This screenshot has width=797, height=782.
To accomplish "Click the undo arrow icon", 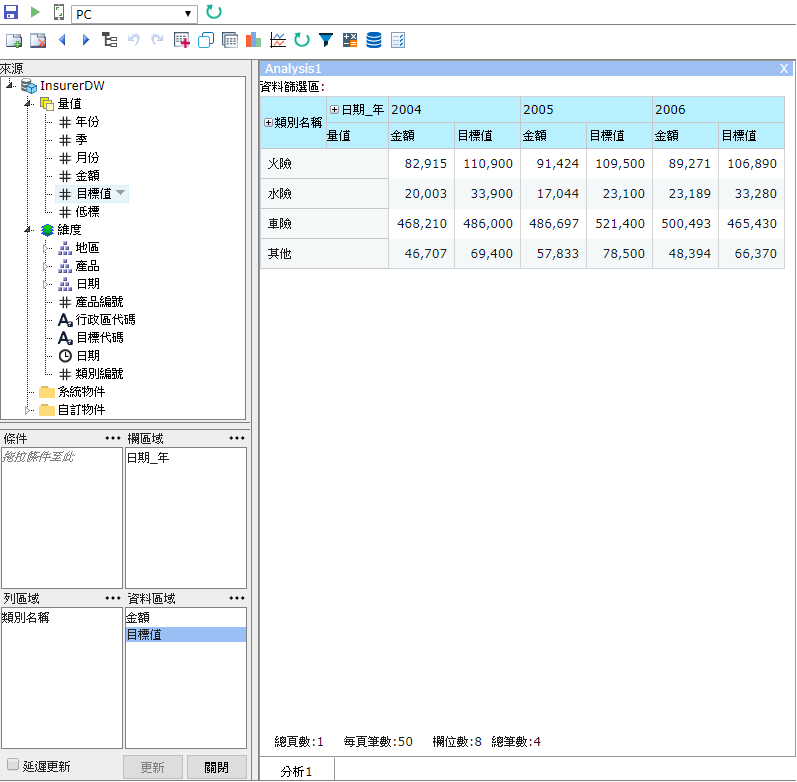I will coord(134,40).
